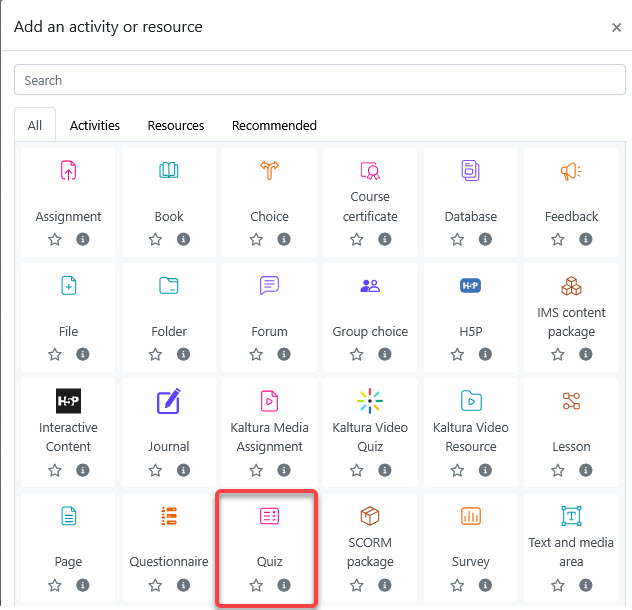Focus the Search input field

click(x=316, y=80)
